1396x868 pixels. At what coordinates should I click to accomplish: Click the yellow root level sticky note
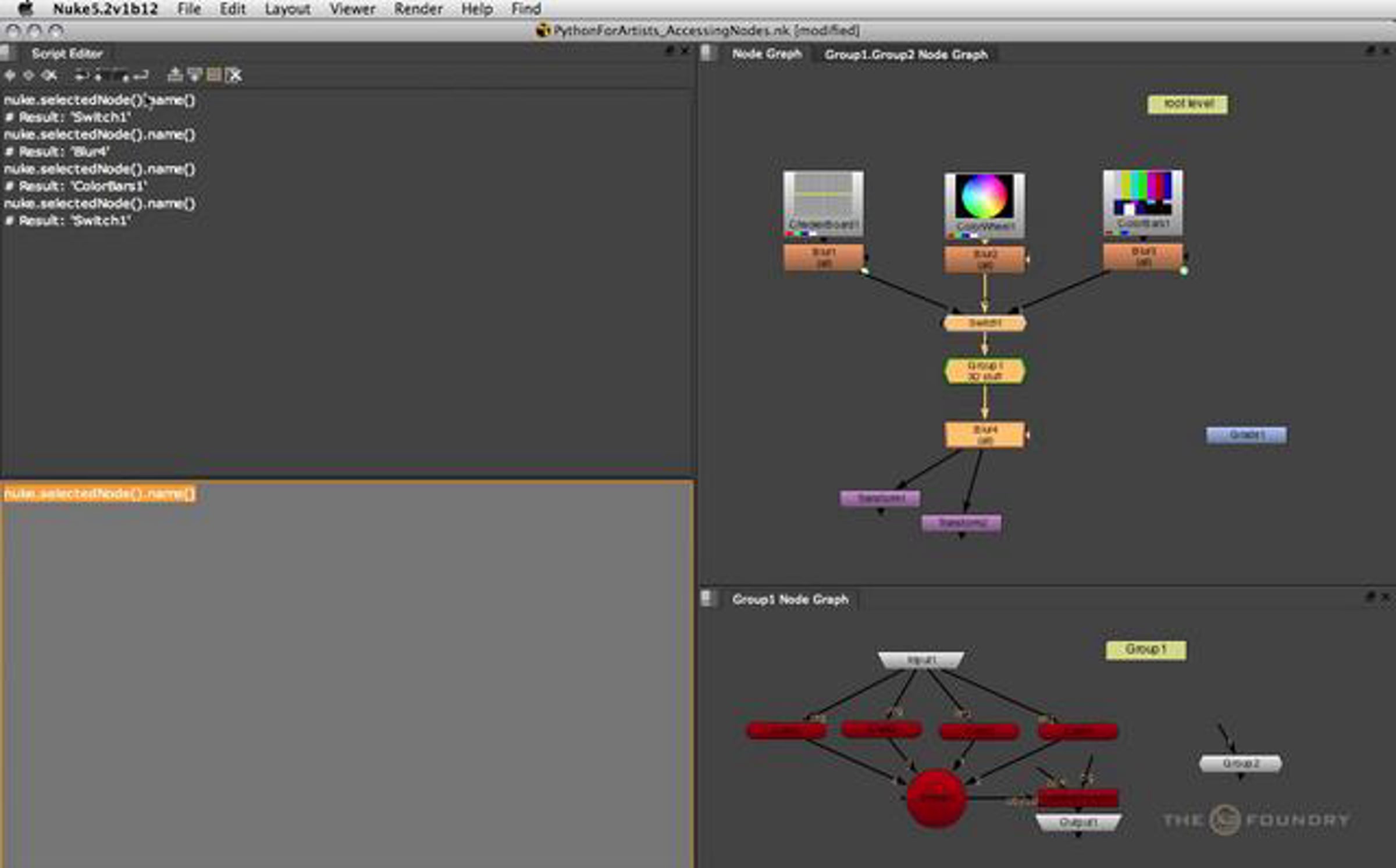click(x=1188, y=105)
